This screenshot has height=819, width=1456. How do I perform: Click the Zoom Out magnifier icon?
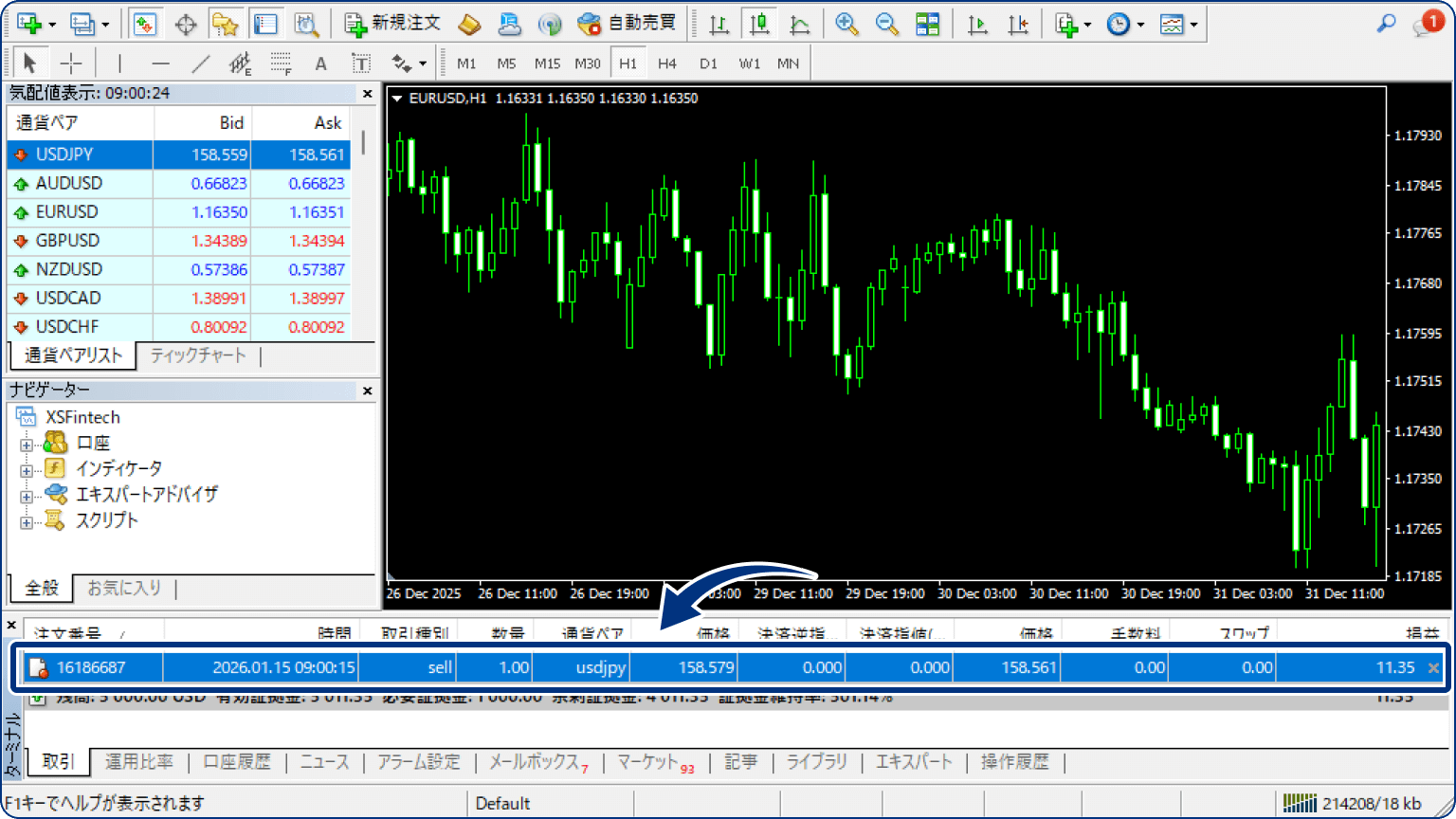(886, 25)
